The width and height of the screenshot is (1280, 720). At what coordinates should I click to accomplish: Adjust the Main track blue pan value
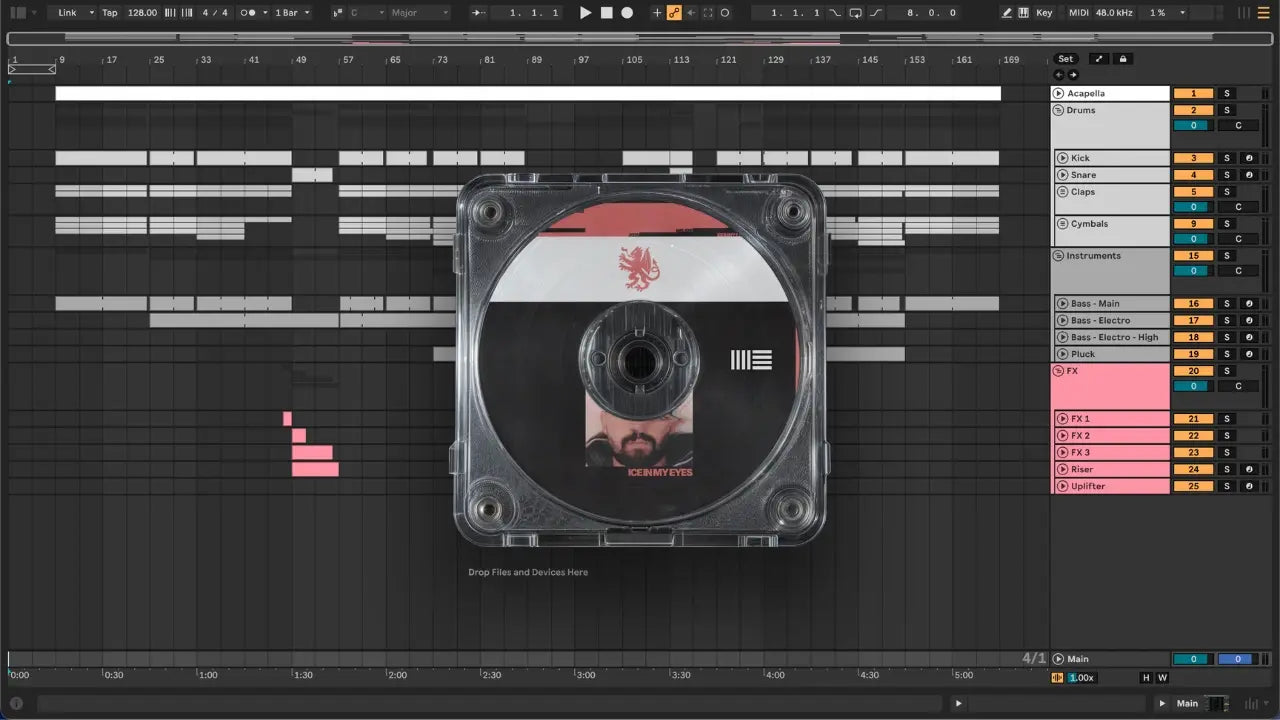(1237, 659)
